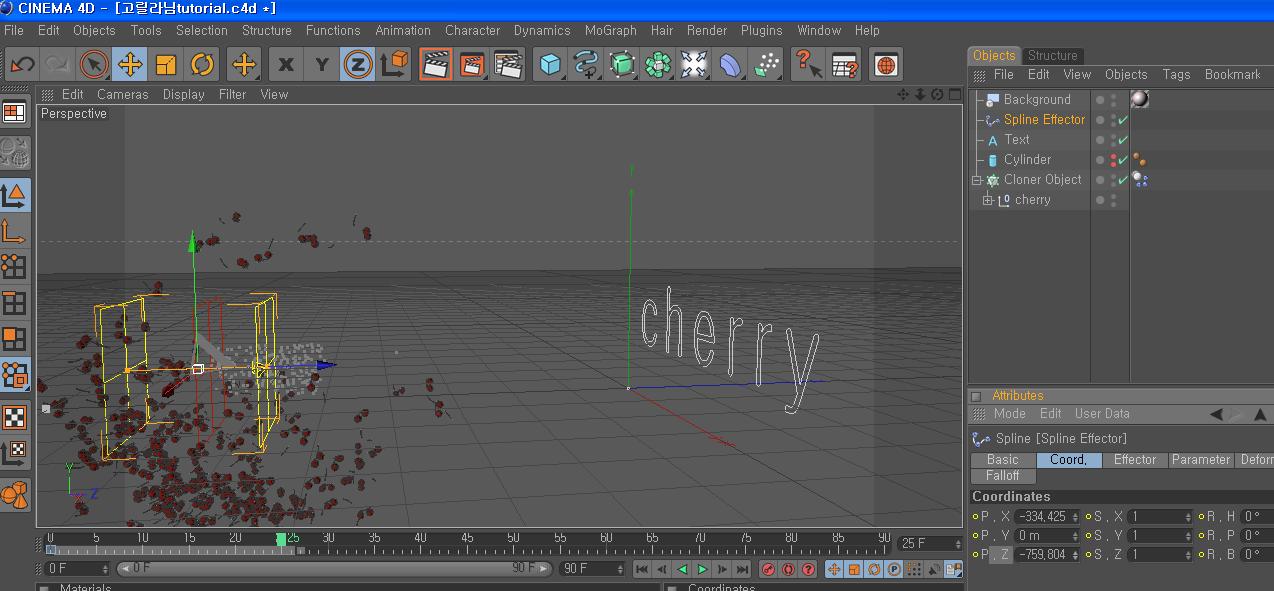Toggle the Text object enable checkmark

pos(1123,140)
